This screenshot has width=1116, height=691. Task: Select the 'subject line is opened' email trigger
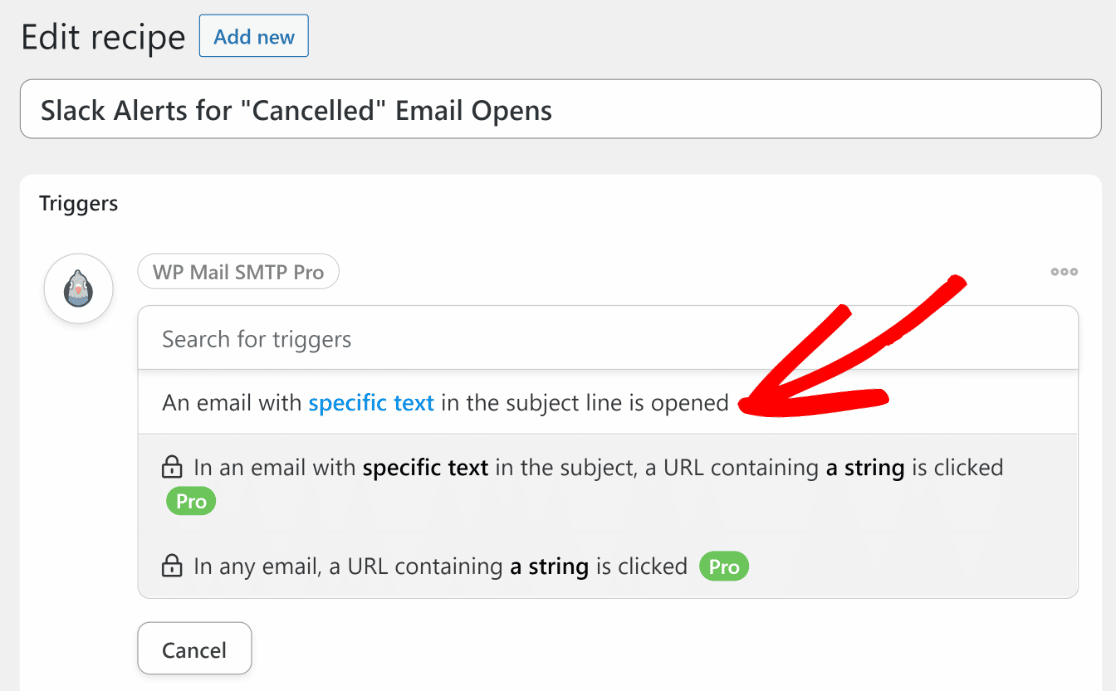608,403
